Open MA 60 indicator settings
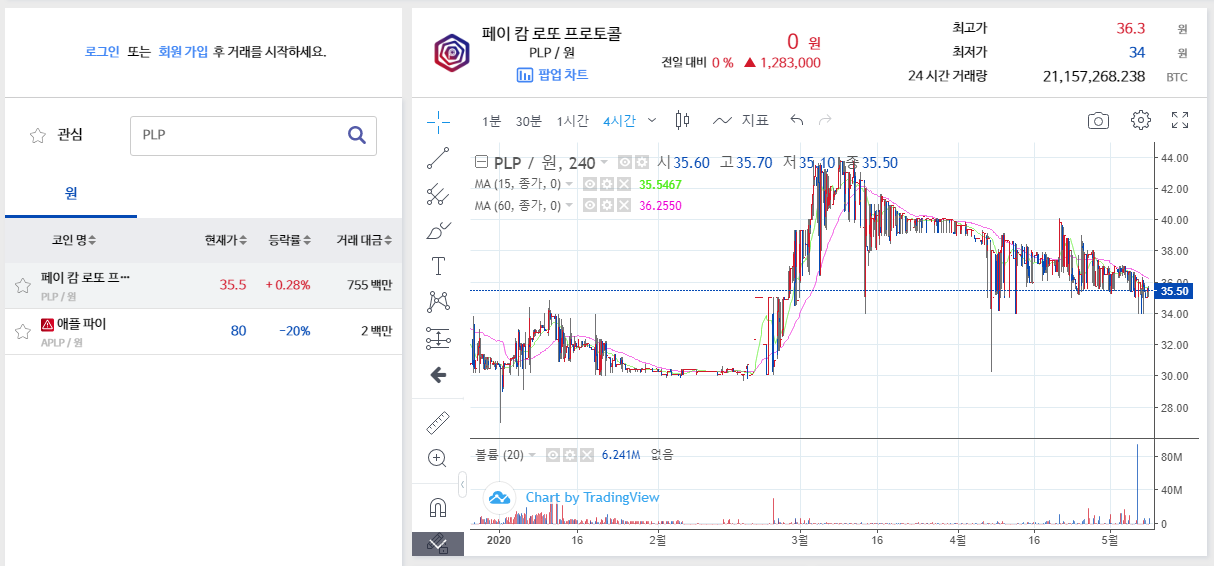 click(x=606, y=205)
